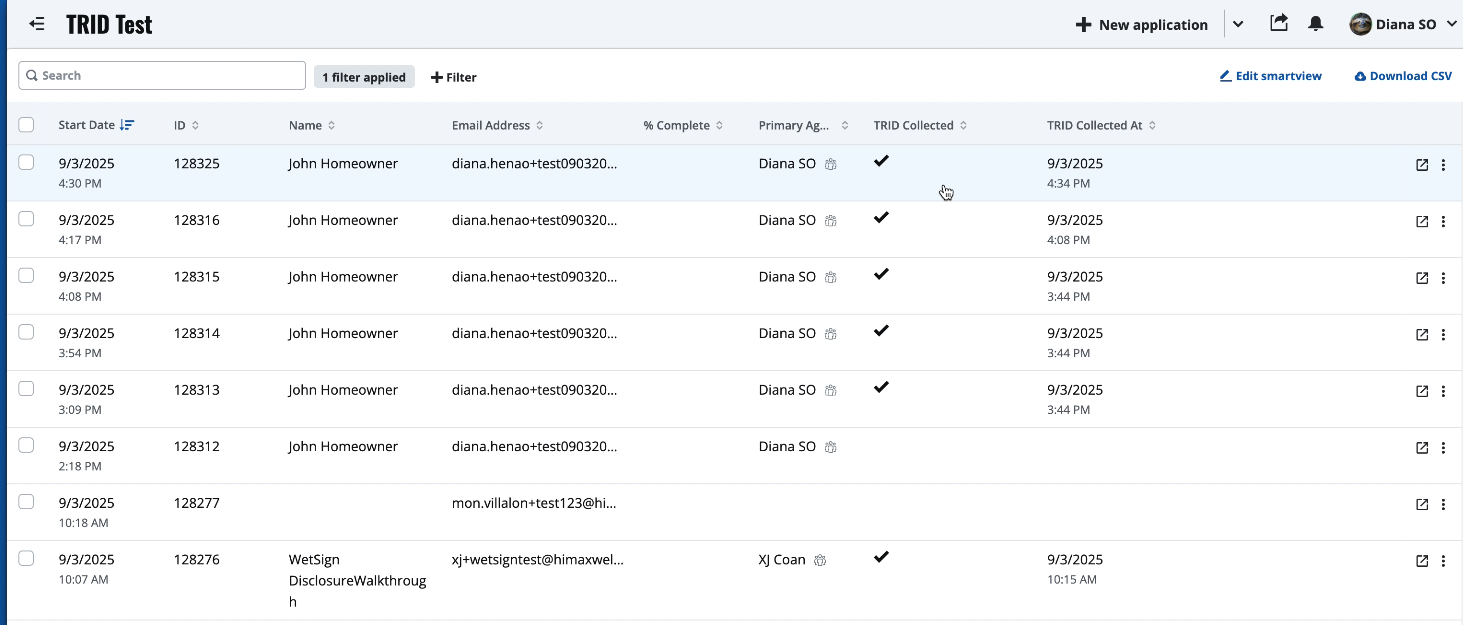Collapse the sidebar with the back arrow icon
Screen dimensions: 1463x625
37,24
